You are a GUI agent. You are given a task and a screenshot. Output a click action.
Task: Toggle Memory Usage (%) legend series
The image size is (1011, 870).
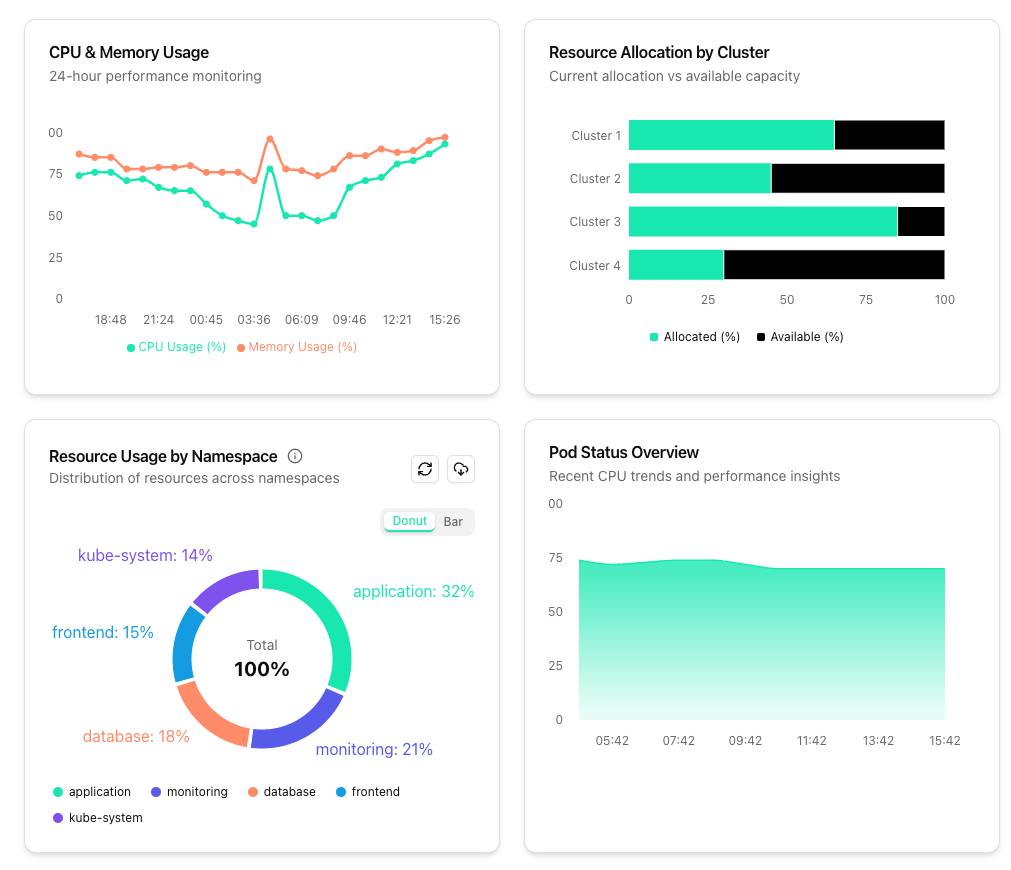pyautogui.click(x=297, y=347)
